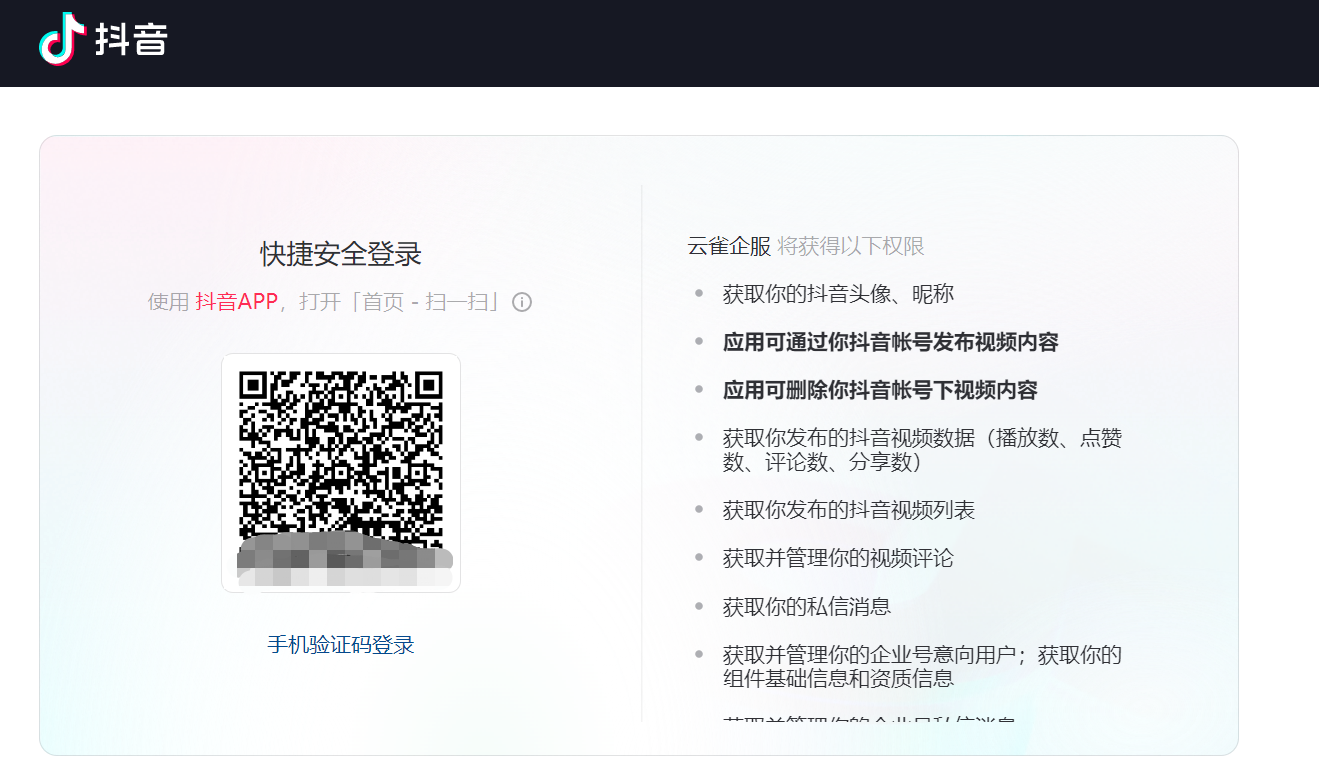This screenshot has height=782, width=1319.
Task: Click the 将获得以下权限 label
Action: click(851, 246)
